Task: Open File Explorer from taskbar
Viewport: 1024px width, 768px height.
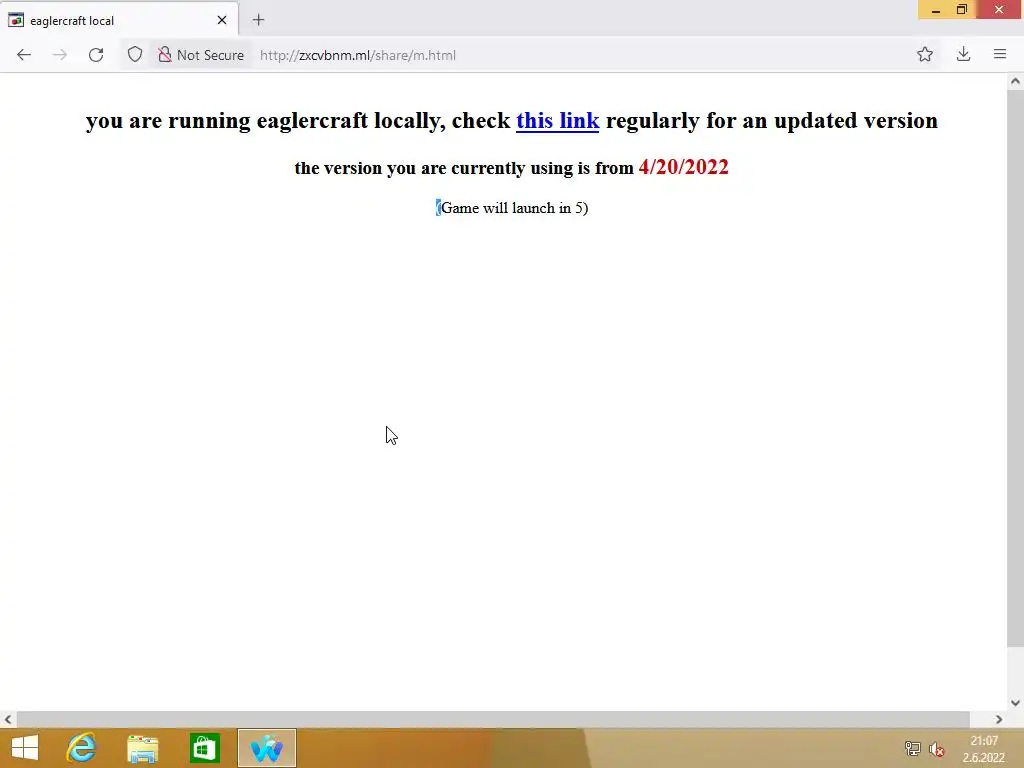Action: pos(142,748)
